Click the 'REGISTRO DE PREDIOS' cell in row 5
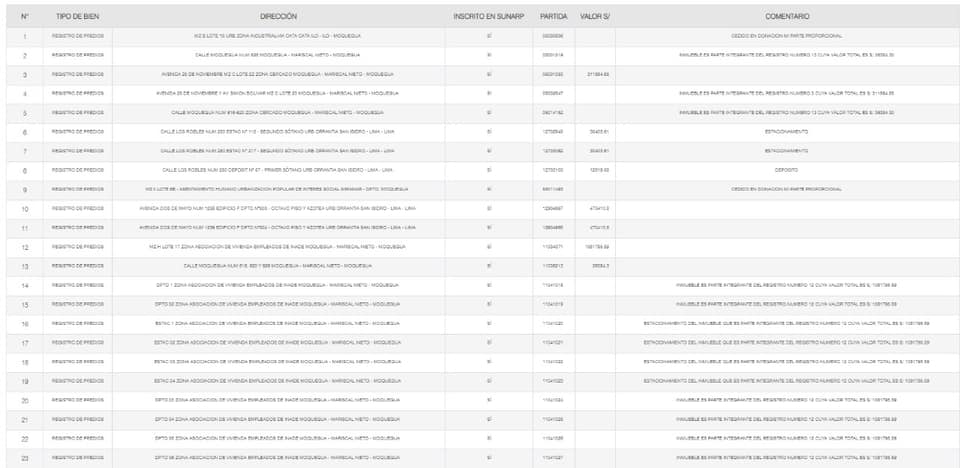This screenshot has width=960, height=468. (x=77, y=112)
